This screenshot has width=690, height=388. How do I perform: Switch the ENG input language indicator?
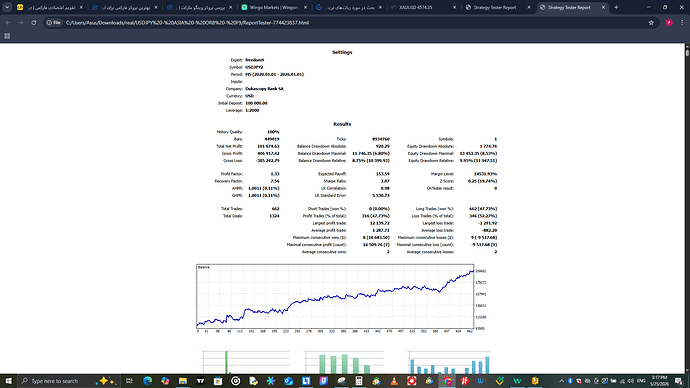641,381
